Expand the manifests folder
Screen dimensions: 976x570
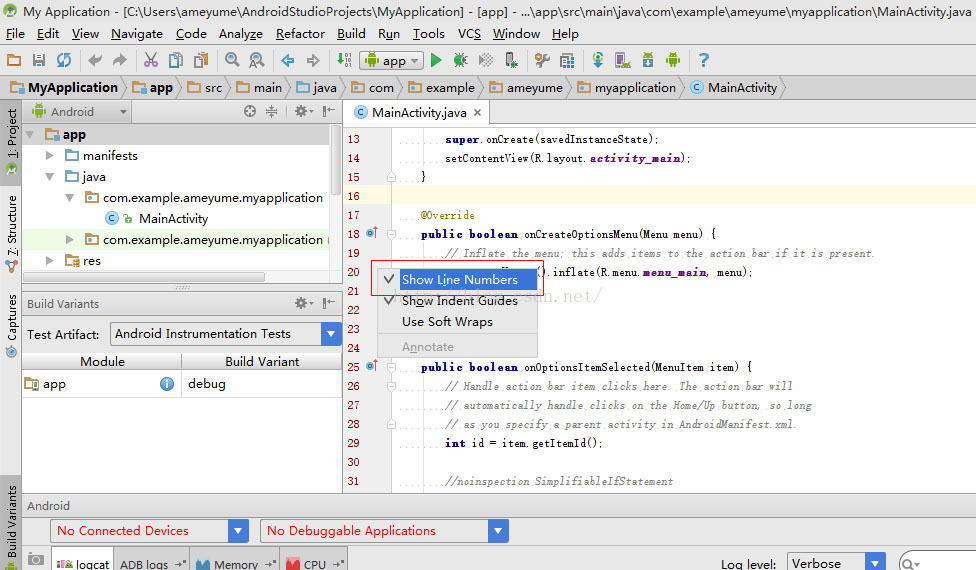(50, 156)
